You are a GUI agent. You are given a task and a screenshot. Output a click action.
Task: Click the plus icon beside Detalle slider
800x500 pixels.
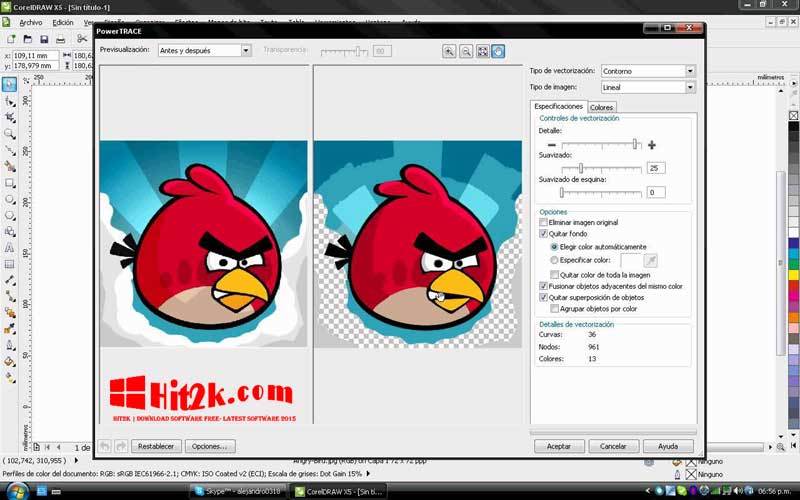pyautogui.click(x=652, y=145)
